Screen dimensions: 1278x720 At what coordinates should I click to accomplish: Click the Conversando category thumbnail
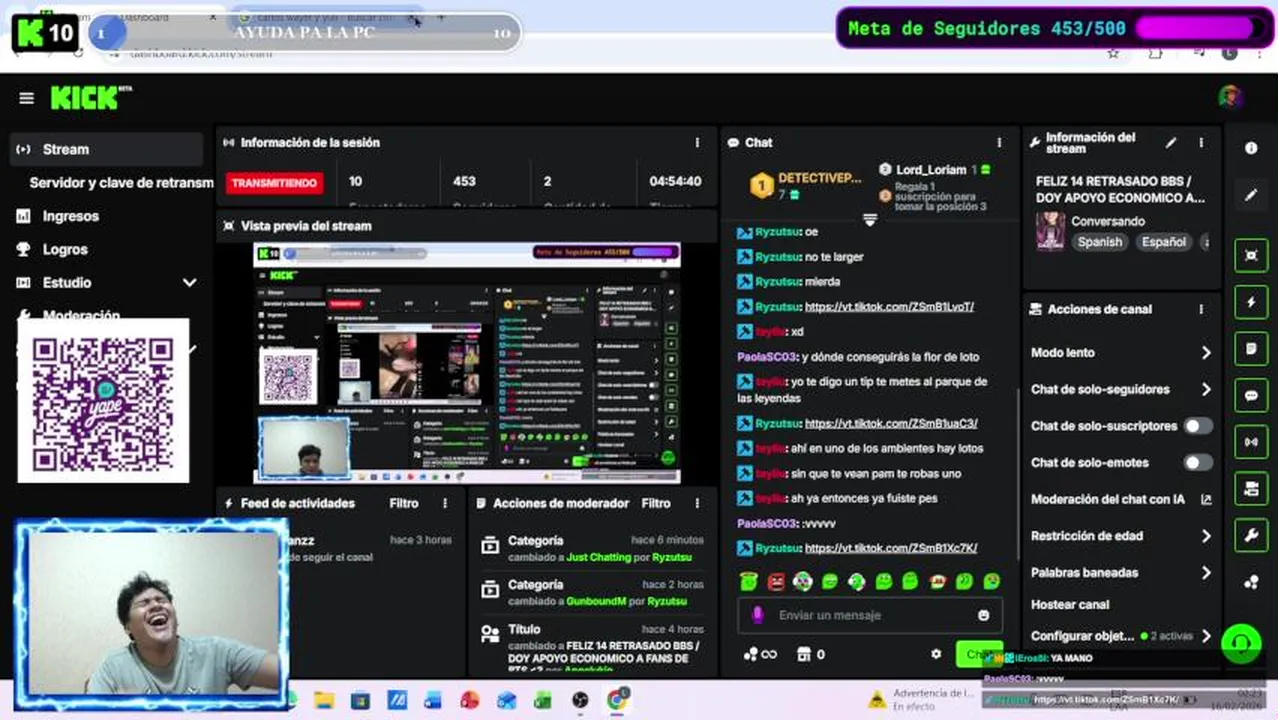tap(1049, 231)
